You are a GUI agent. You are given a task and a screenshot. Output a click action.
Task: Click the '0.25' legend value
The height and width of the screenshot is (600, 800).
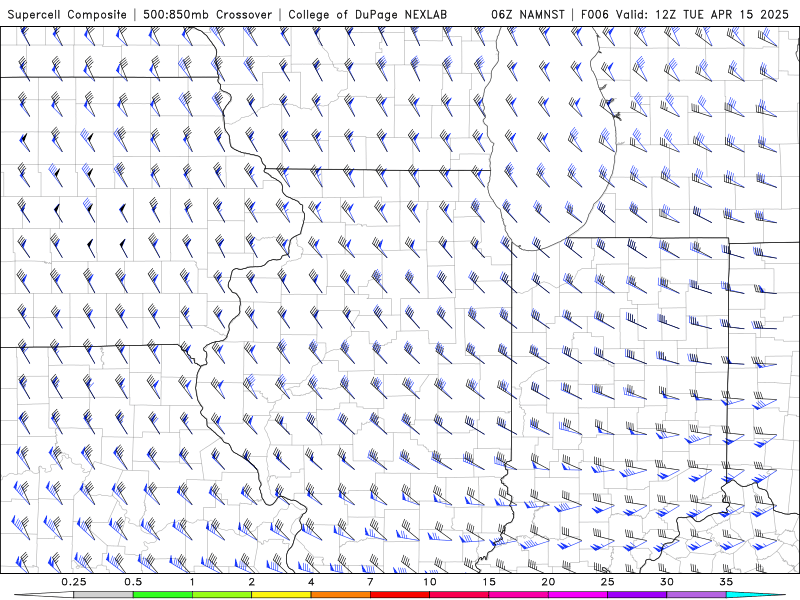tap(74, 582)
